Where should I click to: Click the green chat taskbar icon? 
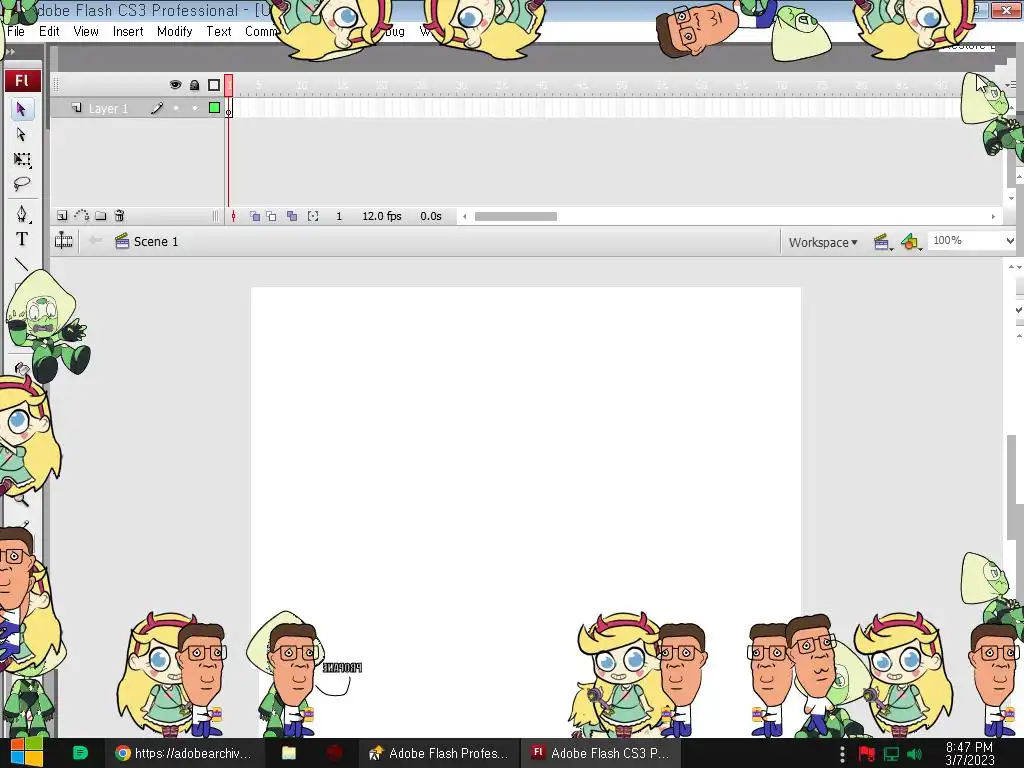(x=80, y=753)
